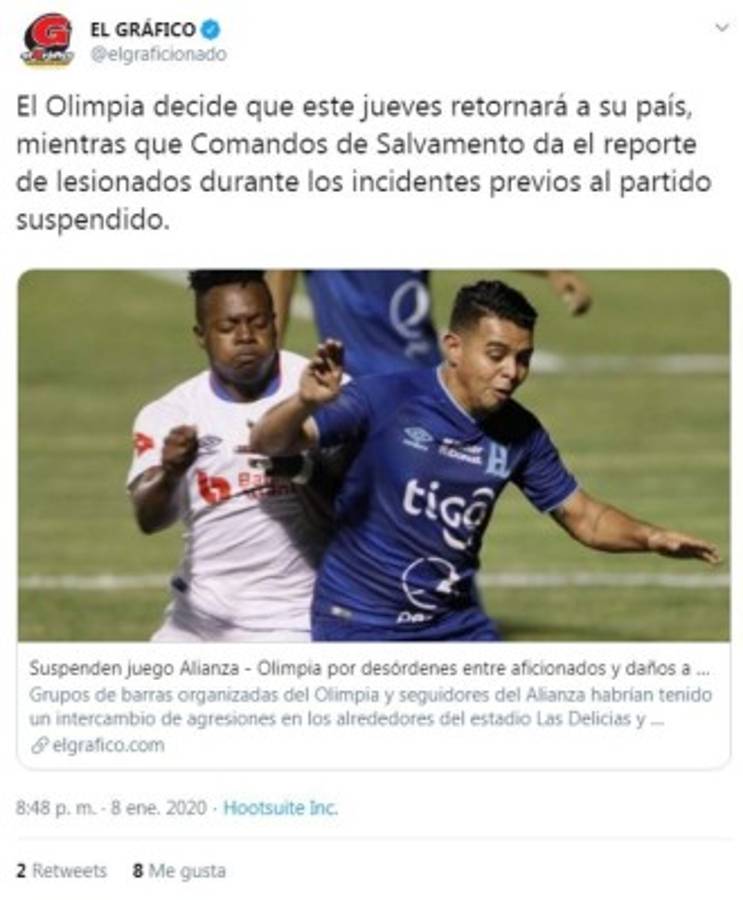
Task: Open the Hootsuite Inc. source link
Action: coord(280,808)
